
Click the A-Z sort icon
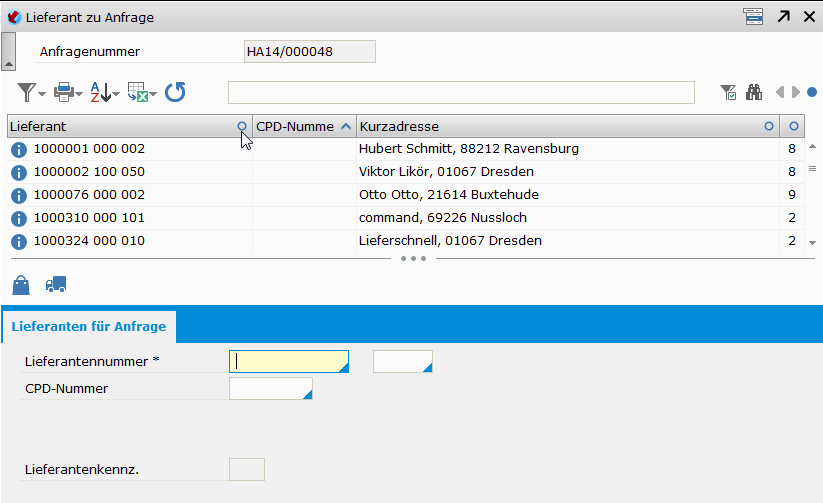click(100, 92)
